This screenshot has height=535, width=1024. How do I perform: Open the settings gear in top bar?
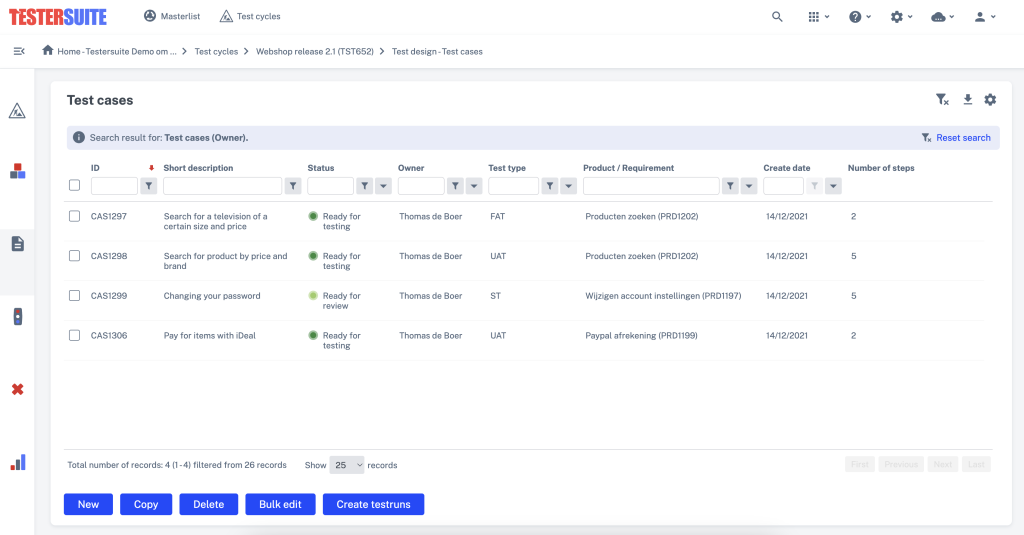click(x=897, y=17)
